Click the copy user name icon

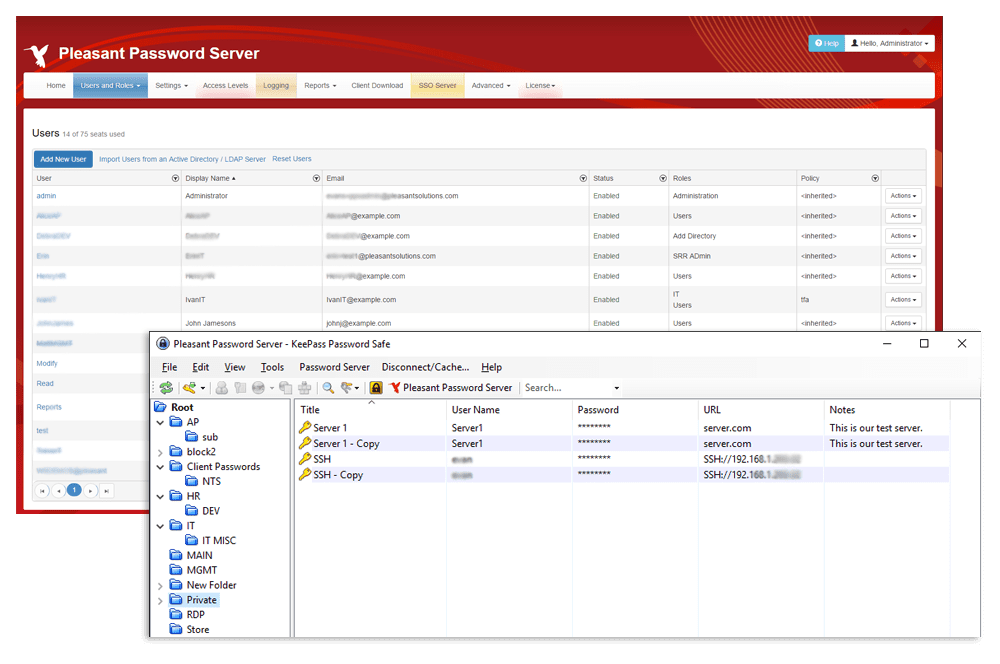coord(221,388)
